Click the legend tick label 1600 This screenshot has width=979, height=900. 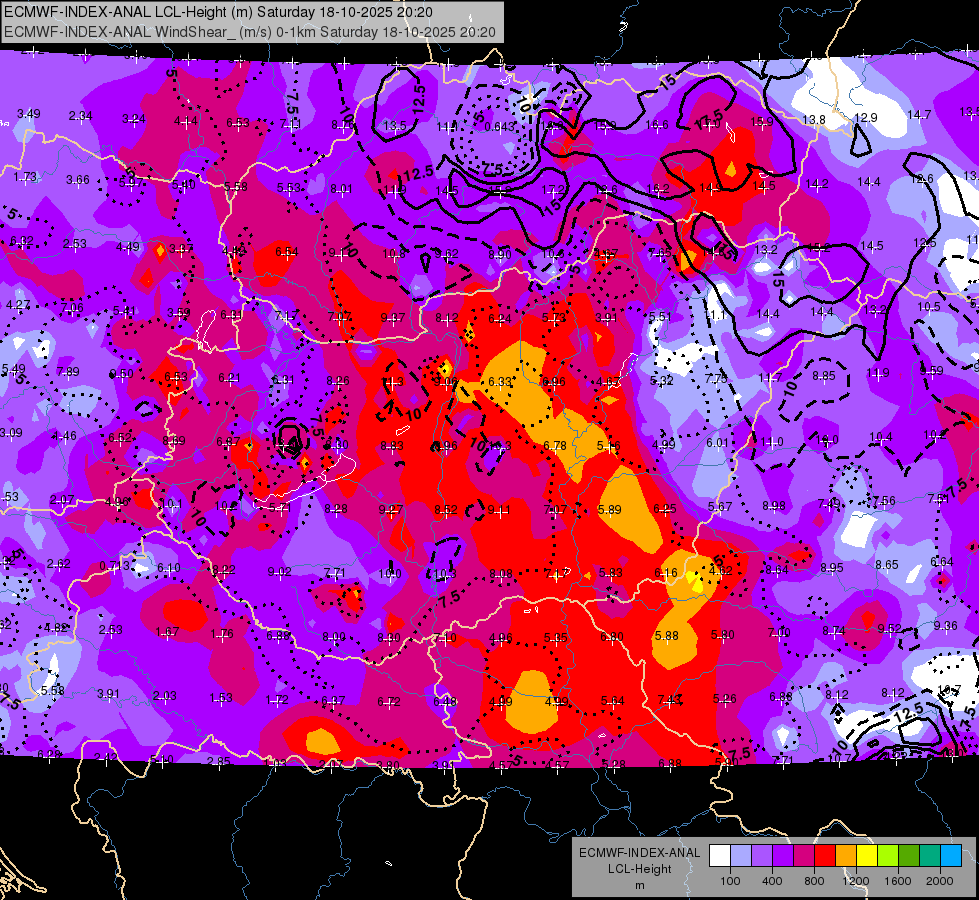[x=898, y=881]
